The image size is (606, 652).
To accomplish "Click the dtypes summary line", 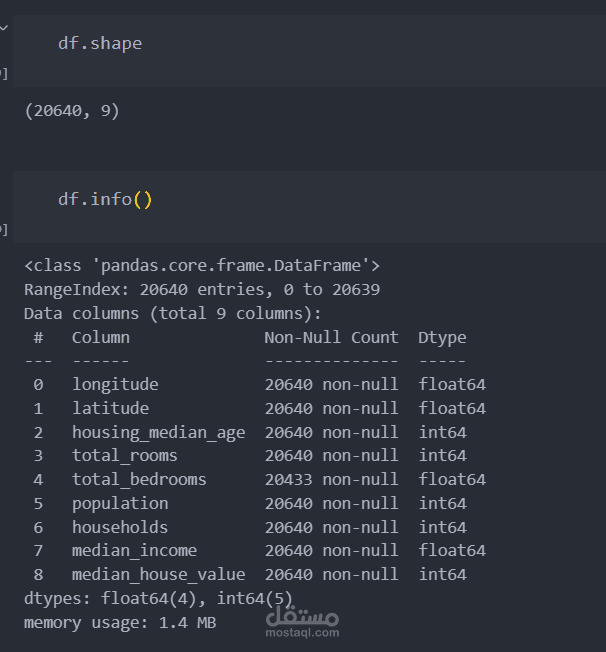I will pos(158,598).
